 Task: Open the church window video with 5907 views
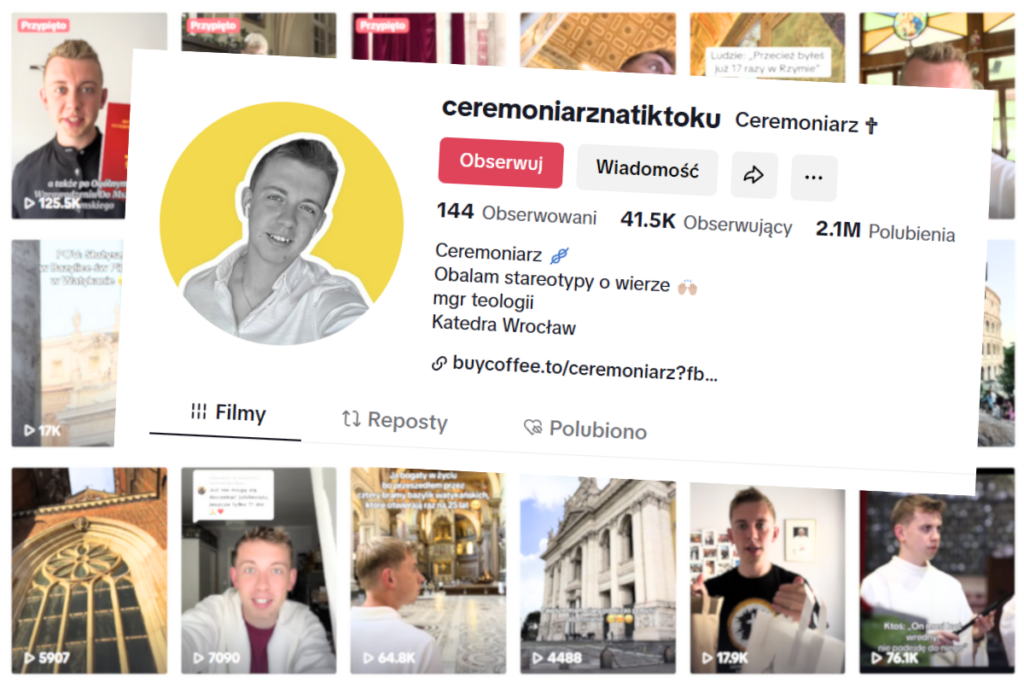[89, 570]
